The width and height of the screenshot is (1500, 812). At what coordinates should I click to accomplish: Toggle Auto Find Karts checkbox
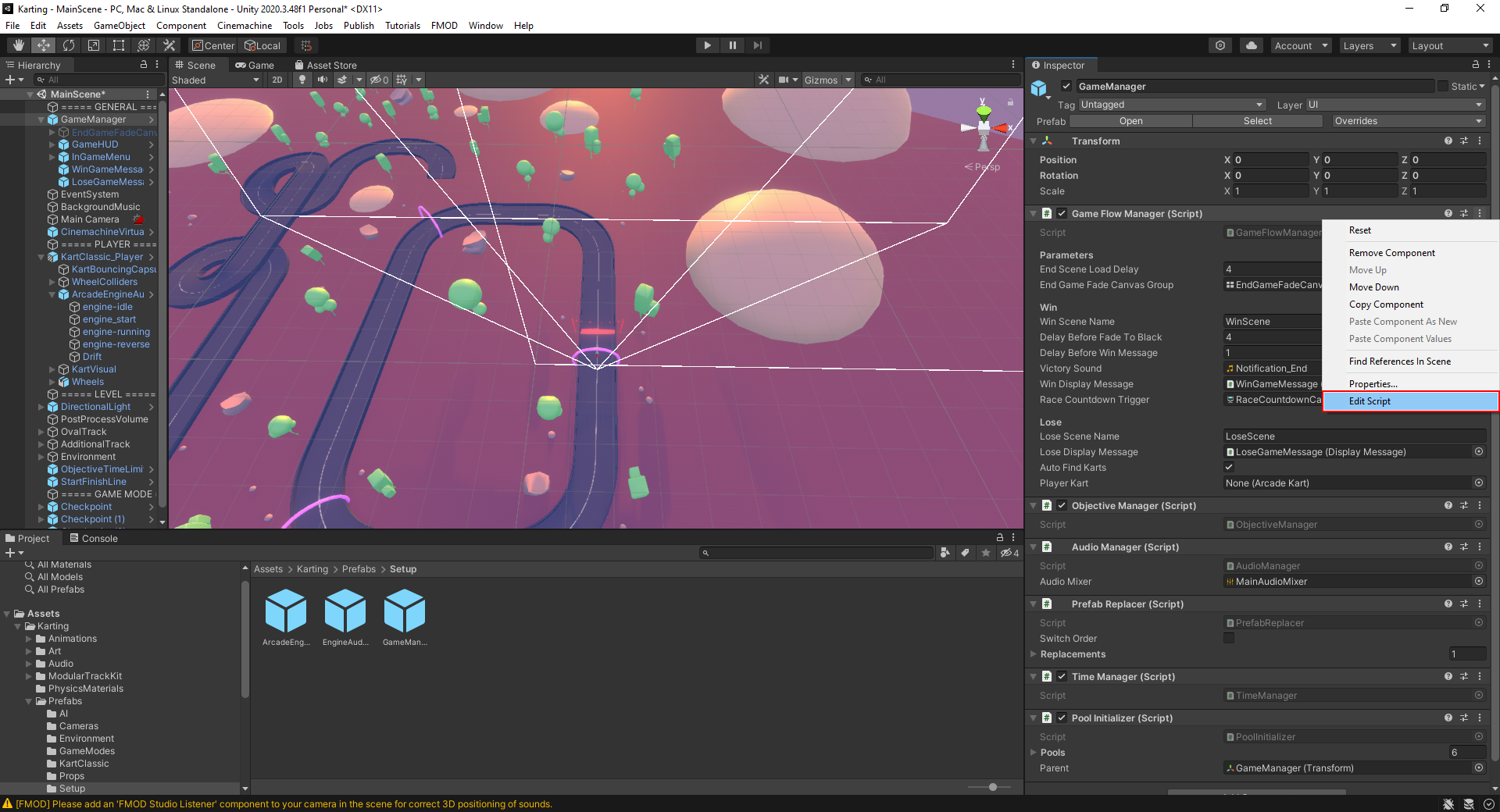pyautogui.click(x=1229, y=467)
